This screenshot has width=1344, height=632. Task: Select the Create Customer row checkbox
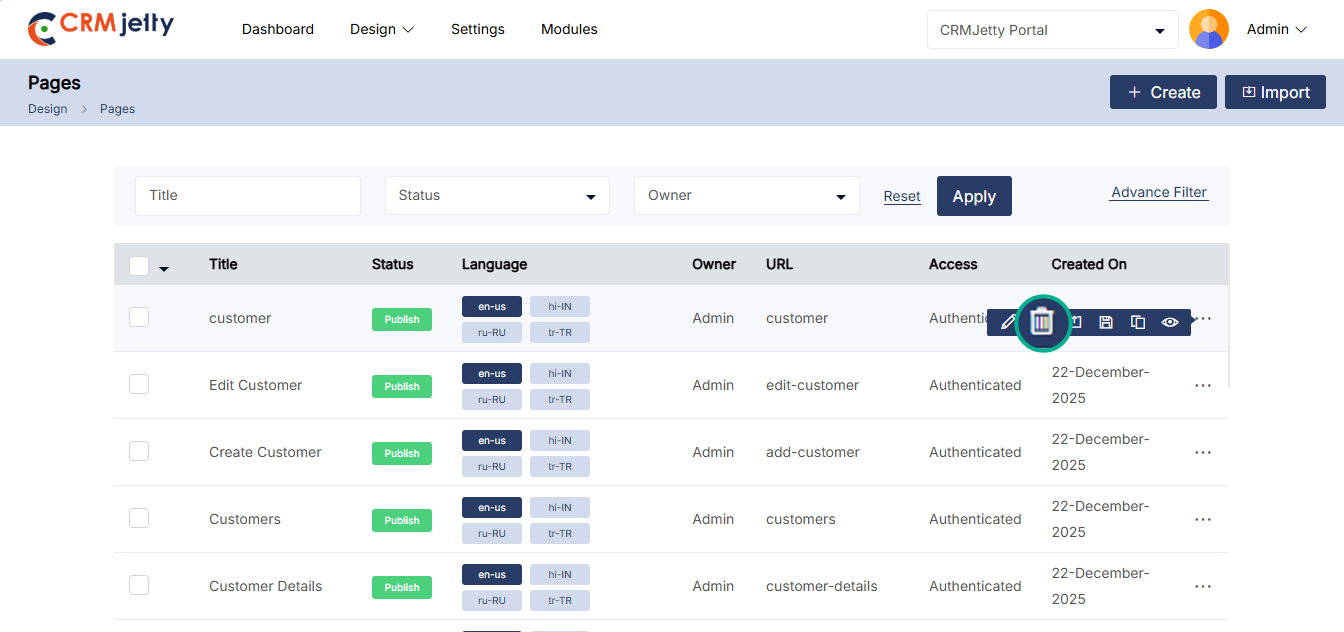(139, 452)
